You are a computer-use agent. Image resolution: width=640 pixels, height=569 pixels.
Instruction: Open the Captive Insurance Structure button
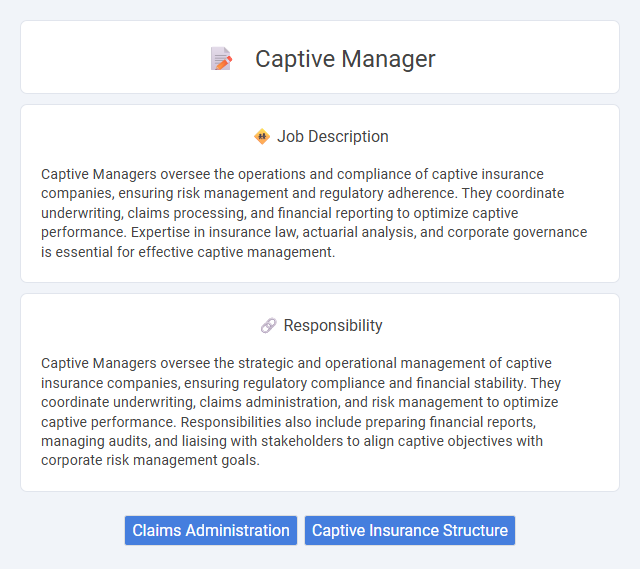point(410,530)
